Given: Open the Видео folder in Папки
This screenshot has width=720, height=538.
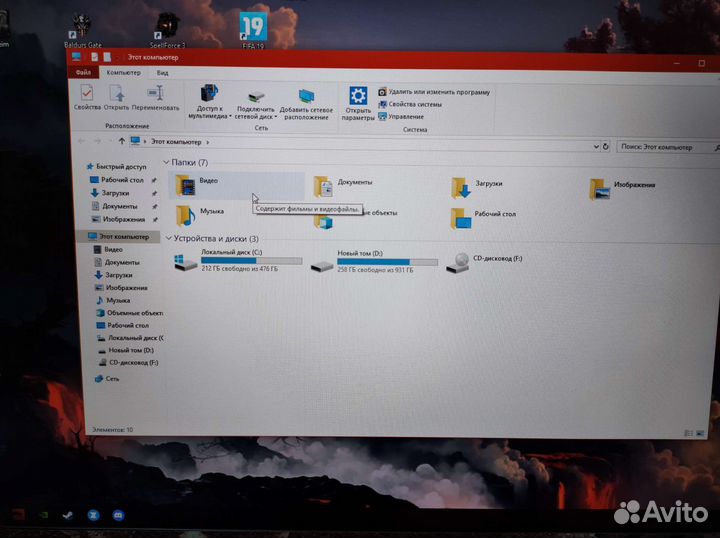Looking at the screenshot, I should point(187,184).
